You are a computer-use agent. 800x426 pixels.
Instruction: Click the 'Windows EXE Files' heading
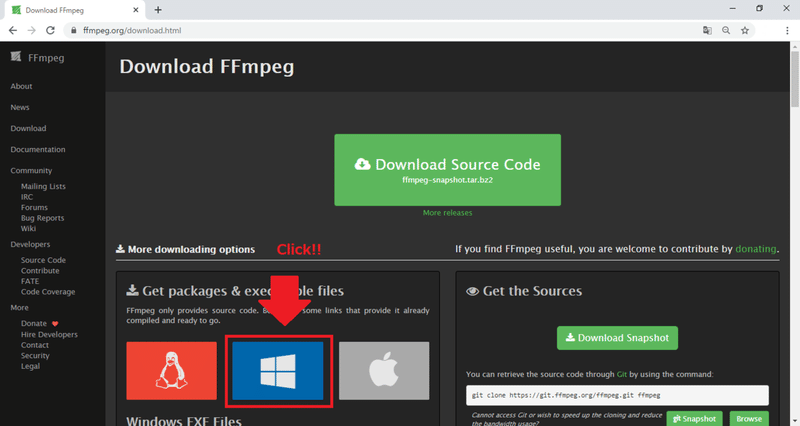[184, 420]
